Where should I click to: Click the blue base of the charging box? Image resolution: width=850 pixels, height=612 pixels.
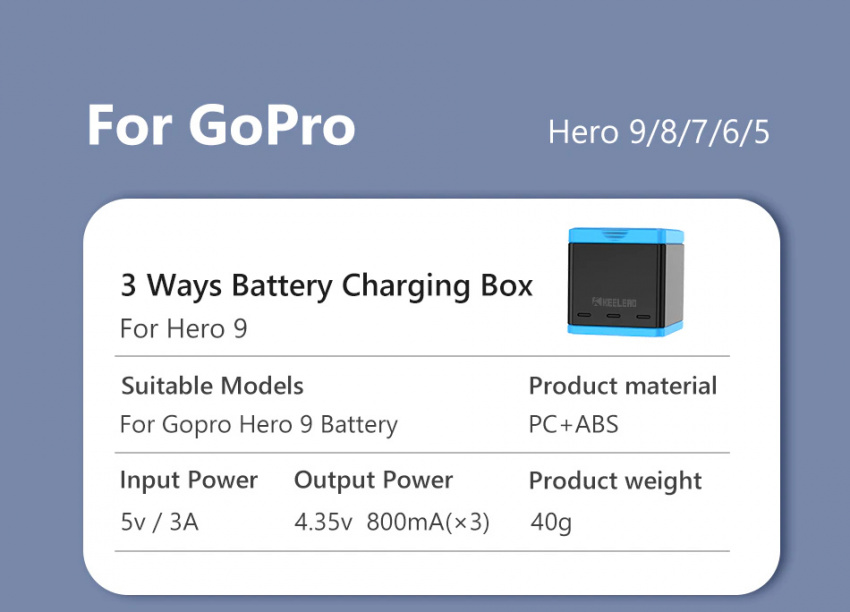point(624,329)
